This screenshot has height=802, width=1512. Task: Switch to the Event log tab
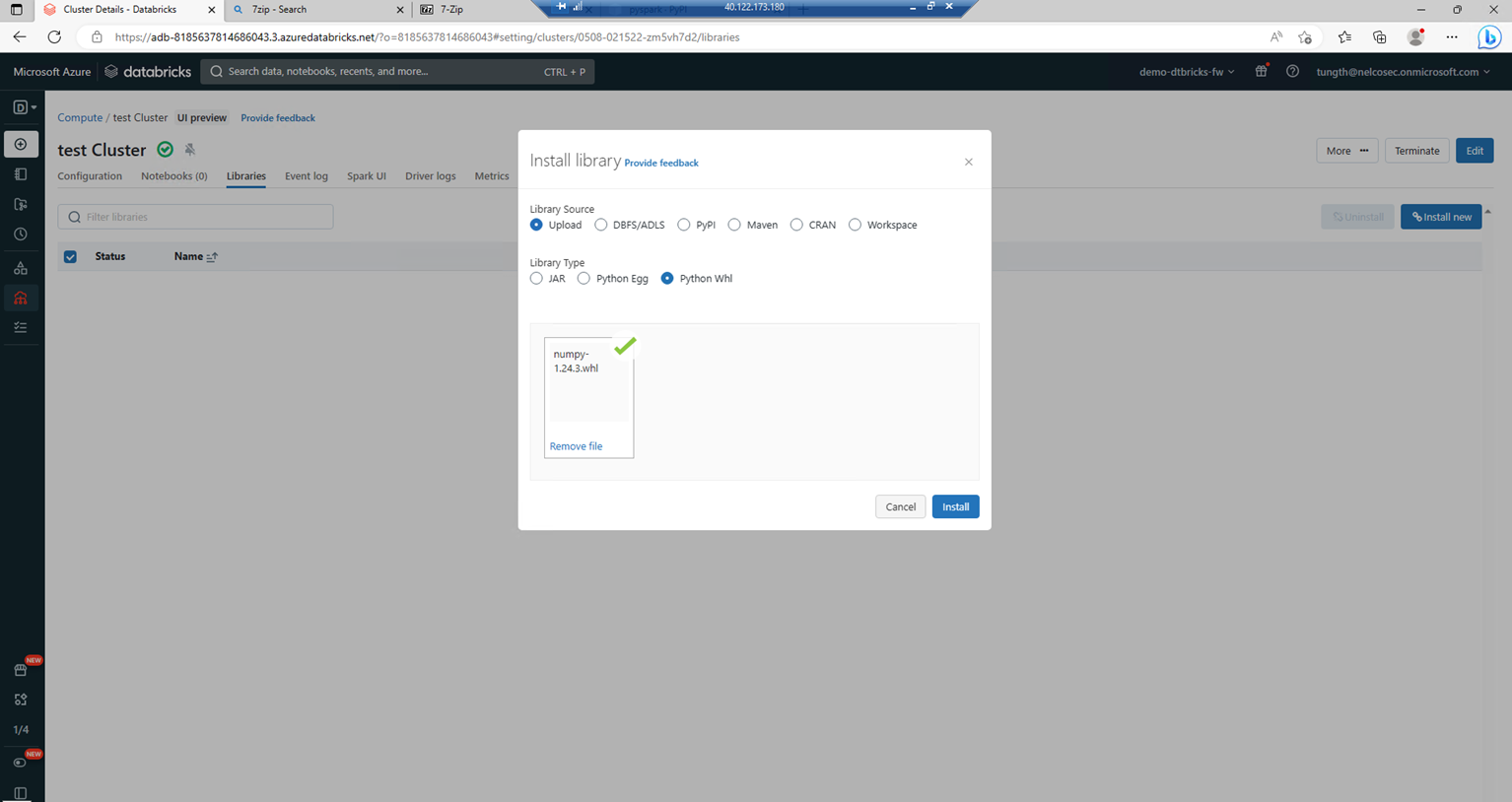coord(307,176)
